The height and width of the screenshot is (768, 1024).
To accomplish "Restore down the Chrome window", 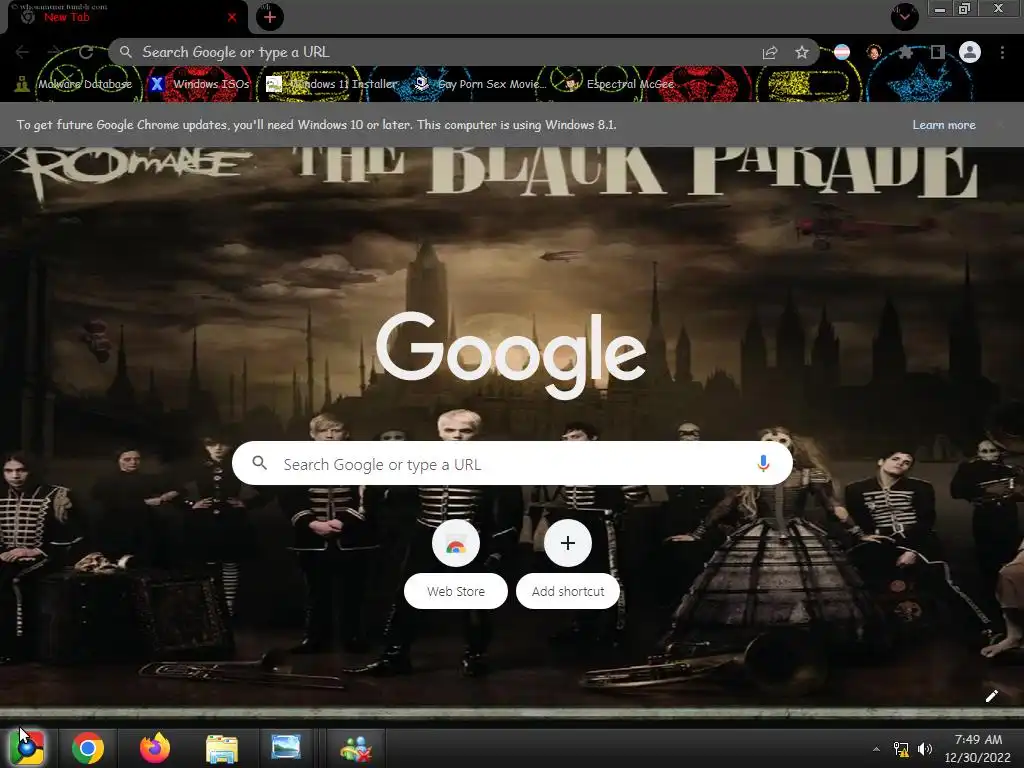I will (x=965, y=9).
